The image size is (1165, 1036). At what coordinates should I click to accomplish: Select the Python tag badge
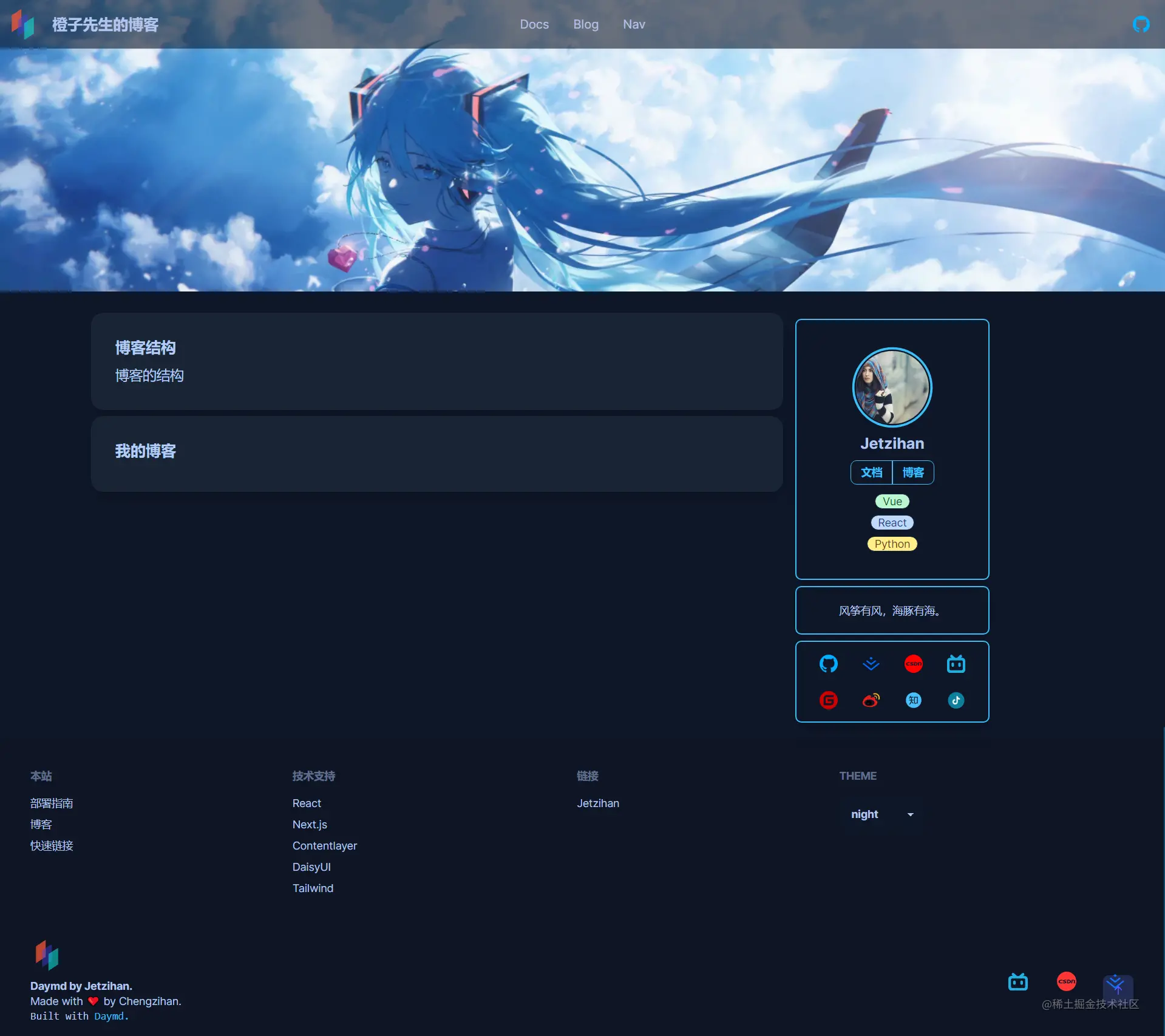click(x=892, y=544)
